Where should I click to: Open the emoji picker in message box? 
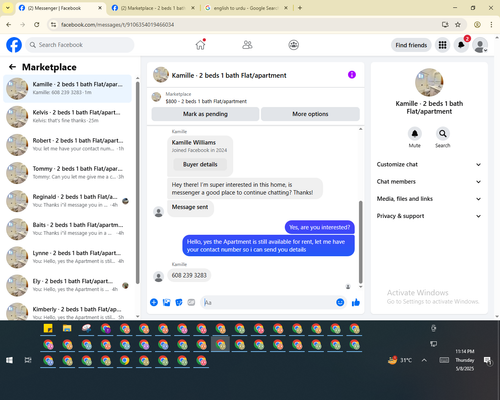[x=340, y=302]
